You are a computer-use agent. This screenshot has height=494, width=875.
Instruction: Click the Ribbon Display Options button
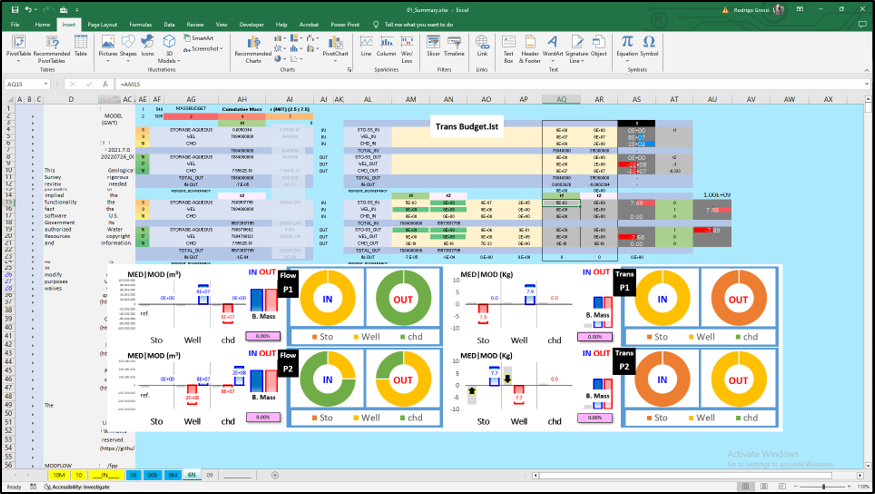click(800, 9)
